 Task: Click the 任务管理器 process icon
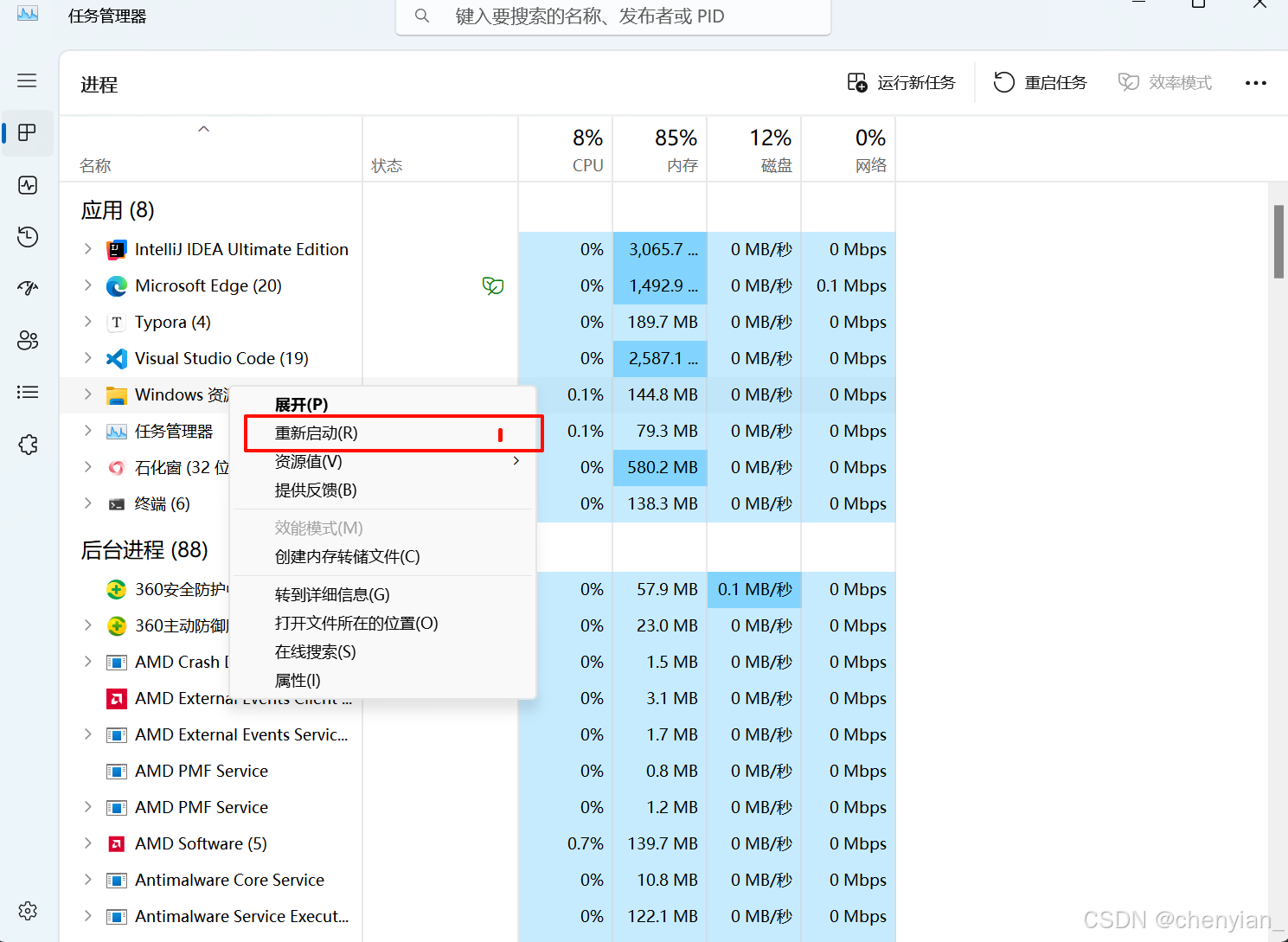[116, 432]
